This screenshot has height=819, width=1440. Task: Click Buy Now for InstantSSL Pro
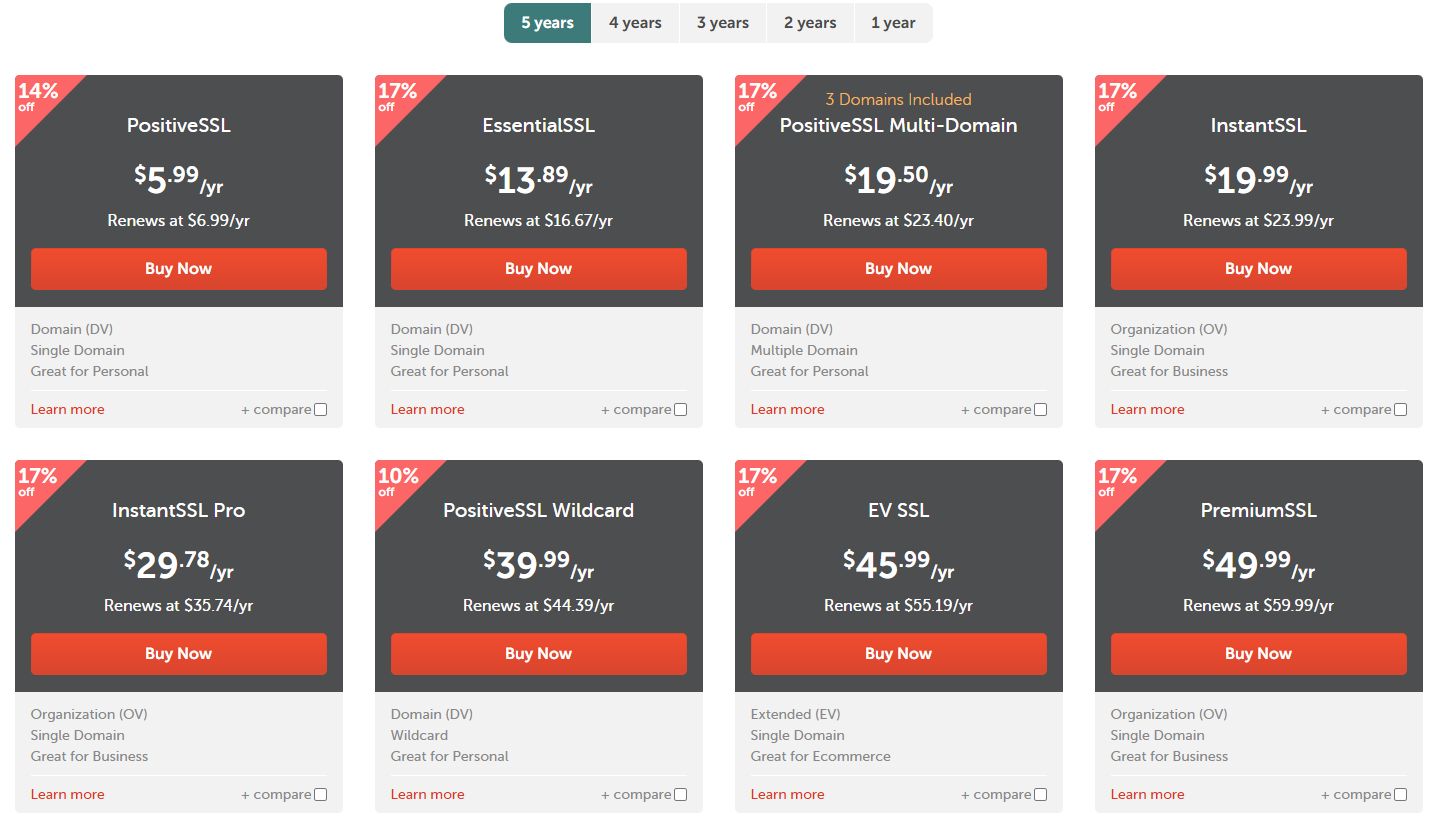point(179,654)
